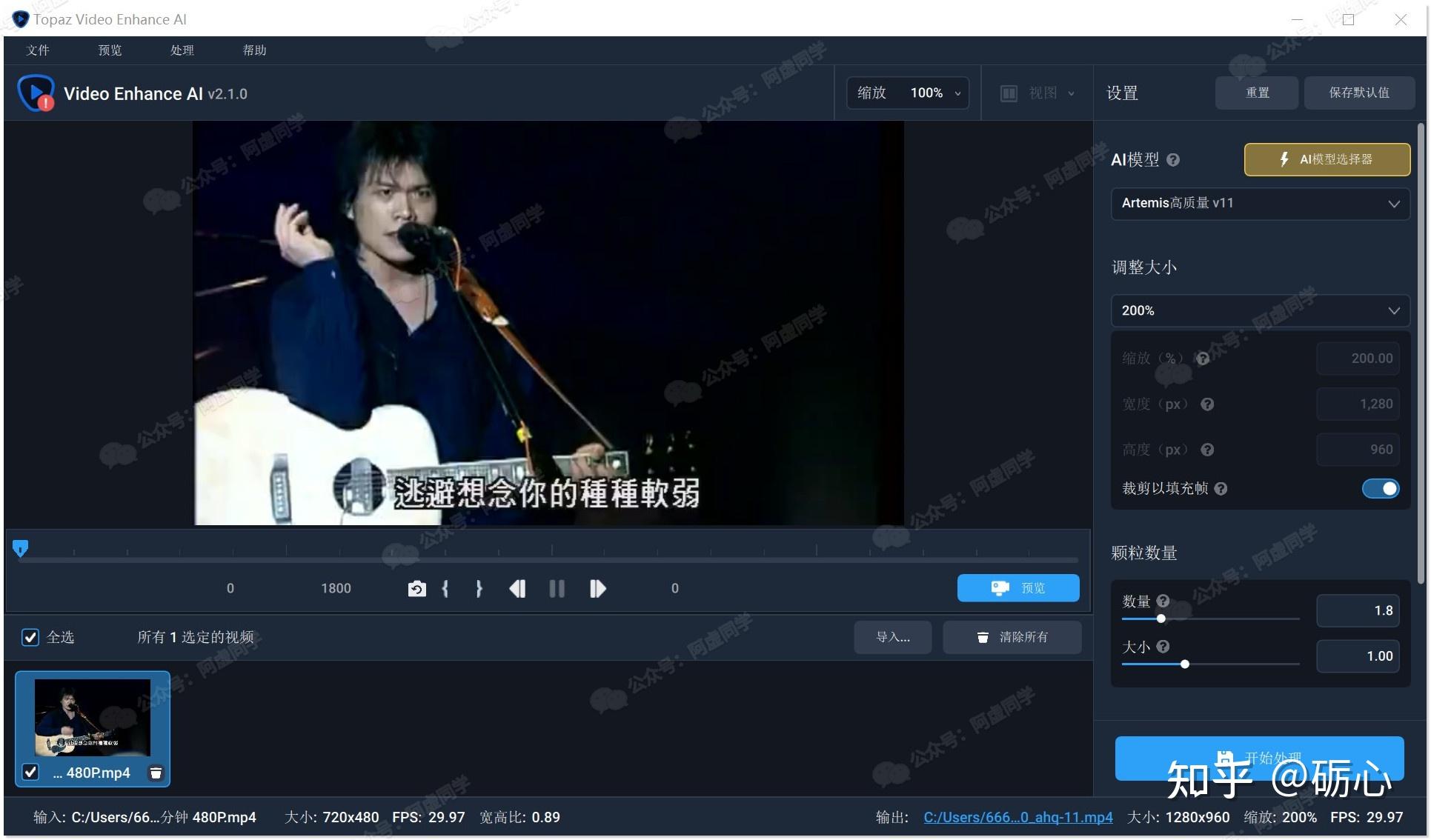
Task: Expand the 200% resize dropdown
Action: 1260,311
